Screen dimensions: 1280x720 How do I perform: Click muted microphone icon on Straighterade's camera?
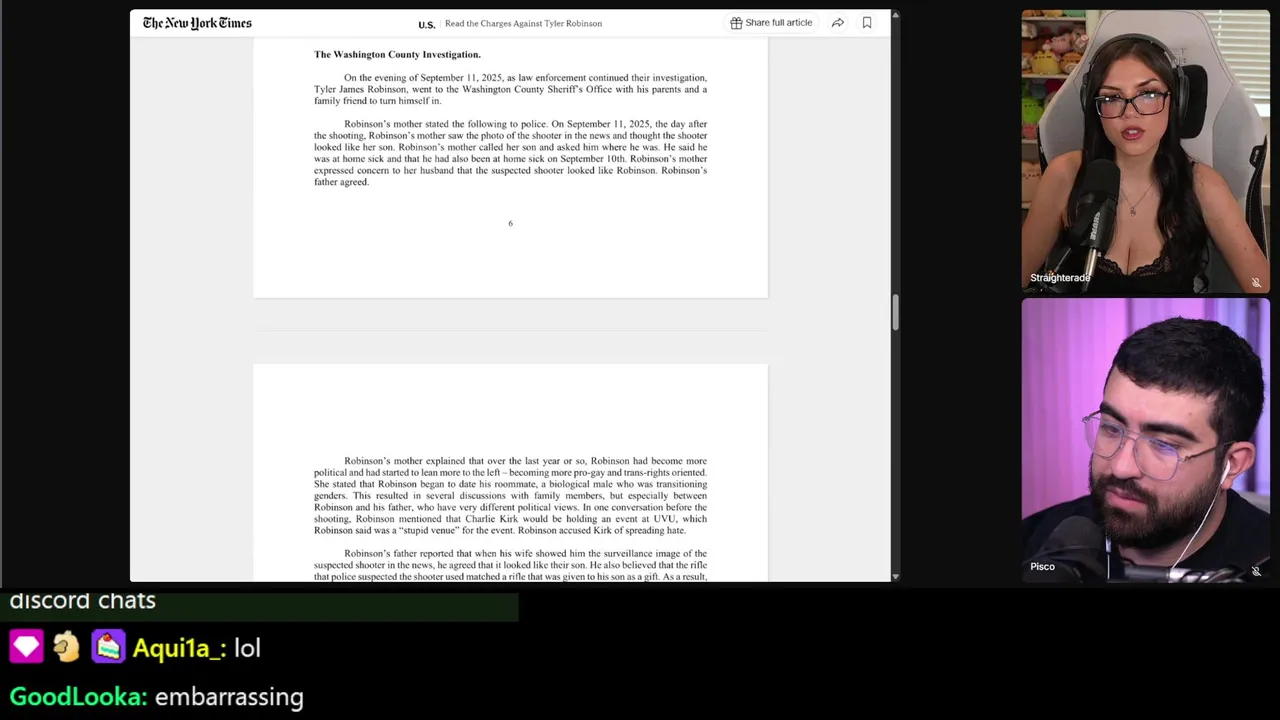(1256, 283)
